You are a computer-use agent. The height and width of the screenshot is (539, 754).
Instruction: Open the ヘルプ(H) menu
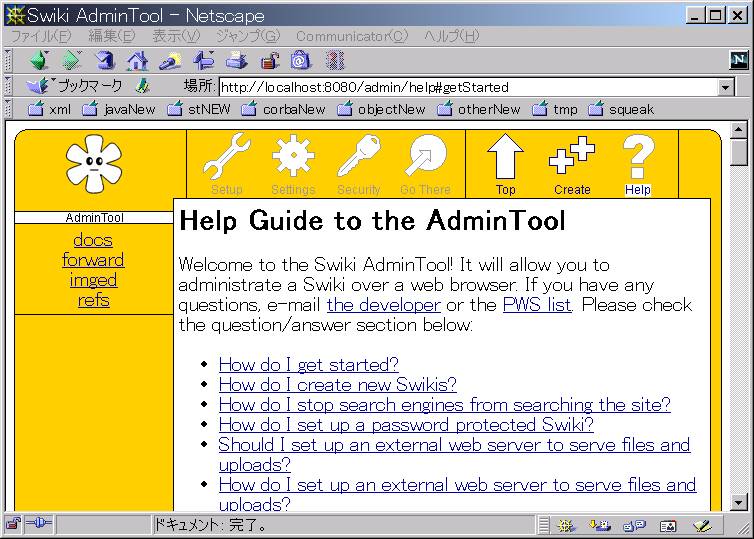tap(452, 36)
